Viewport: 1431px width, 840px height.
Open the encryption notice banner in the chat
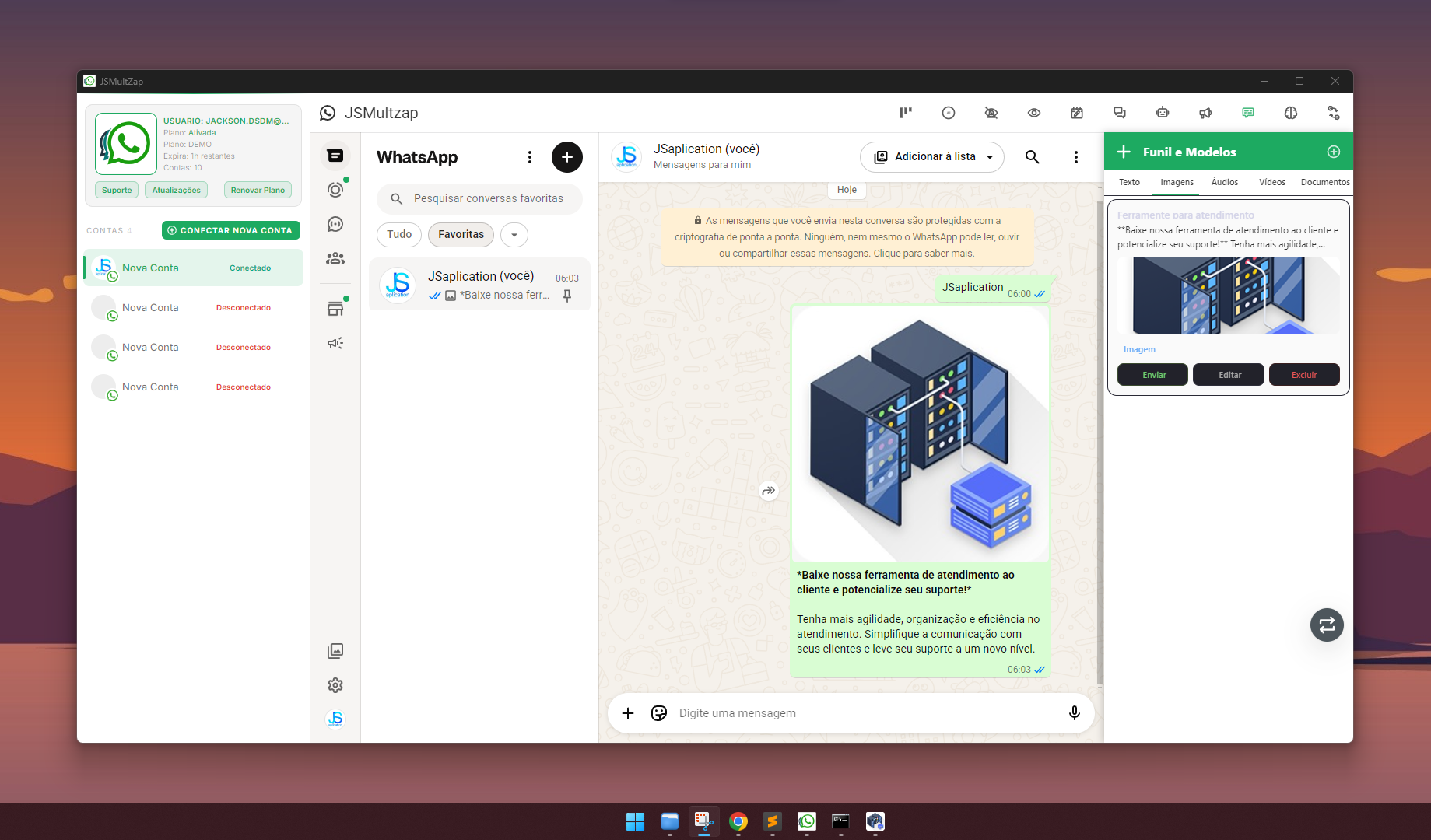(x=847, y=236)
